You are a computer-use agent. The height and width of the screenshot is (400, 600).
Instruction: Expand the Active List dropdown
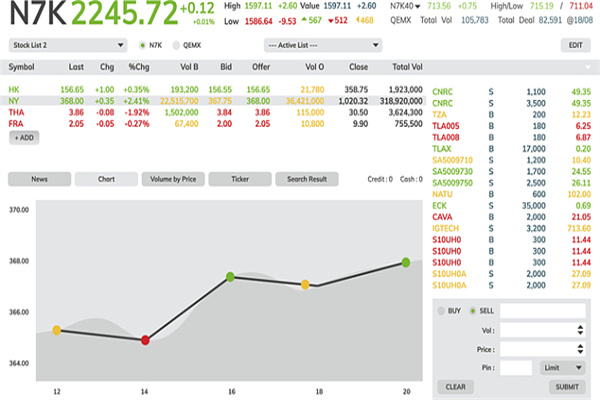322,45
